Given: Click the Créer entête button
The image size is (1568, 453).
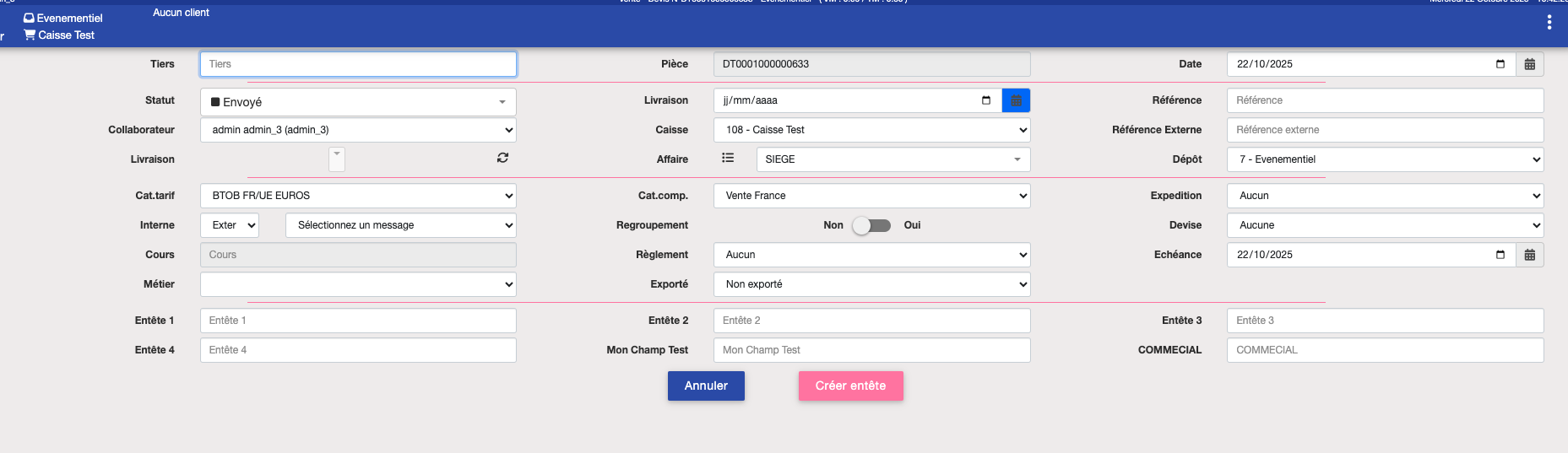Looking at the screenshot, I should point(850,386).
